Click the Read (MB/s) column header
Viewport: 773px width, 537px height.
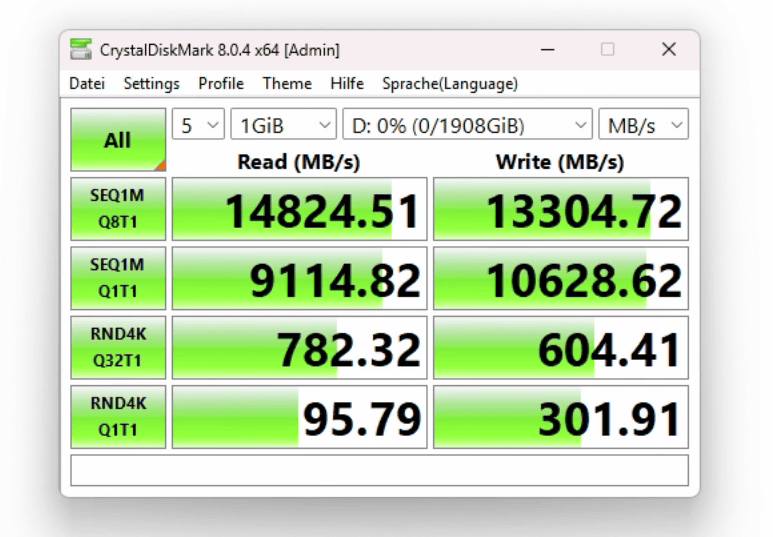pyautogui.click(x=299, y=162)
